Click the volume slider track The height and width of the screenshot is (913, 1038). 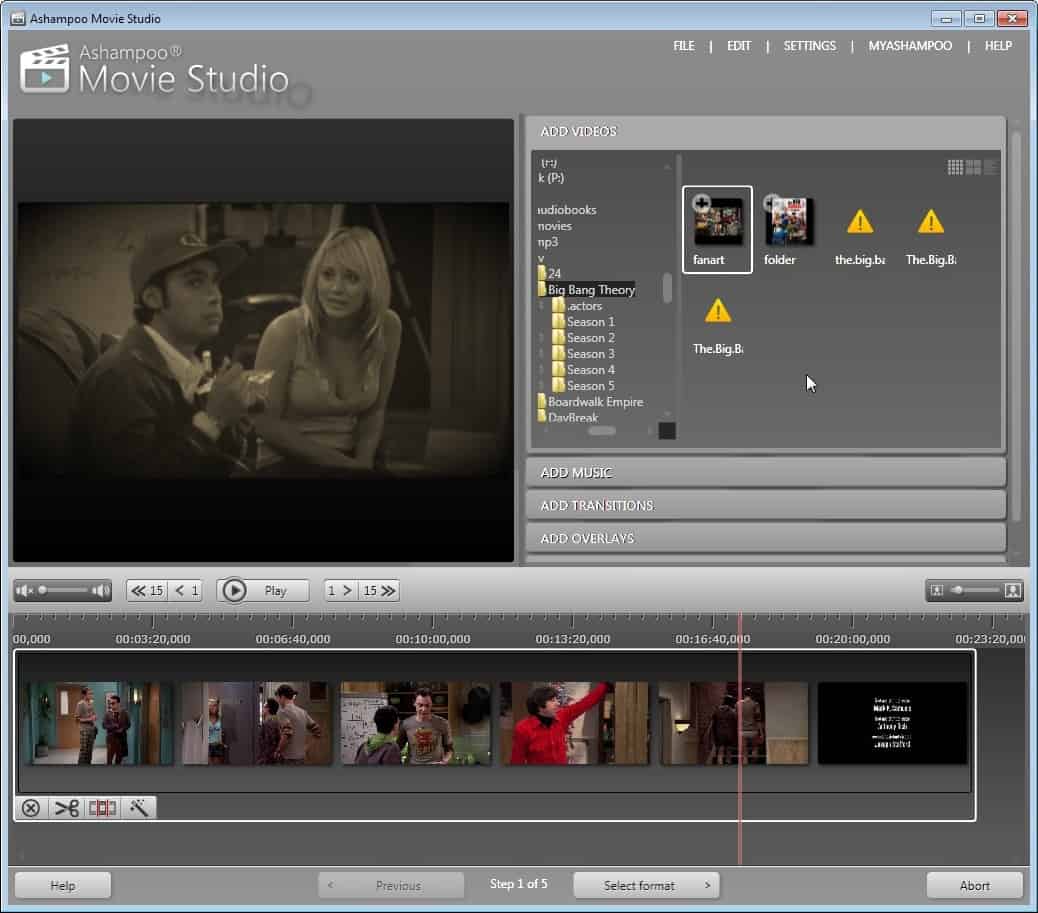(x=68, y=591)
